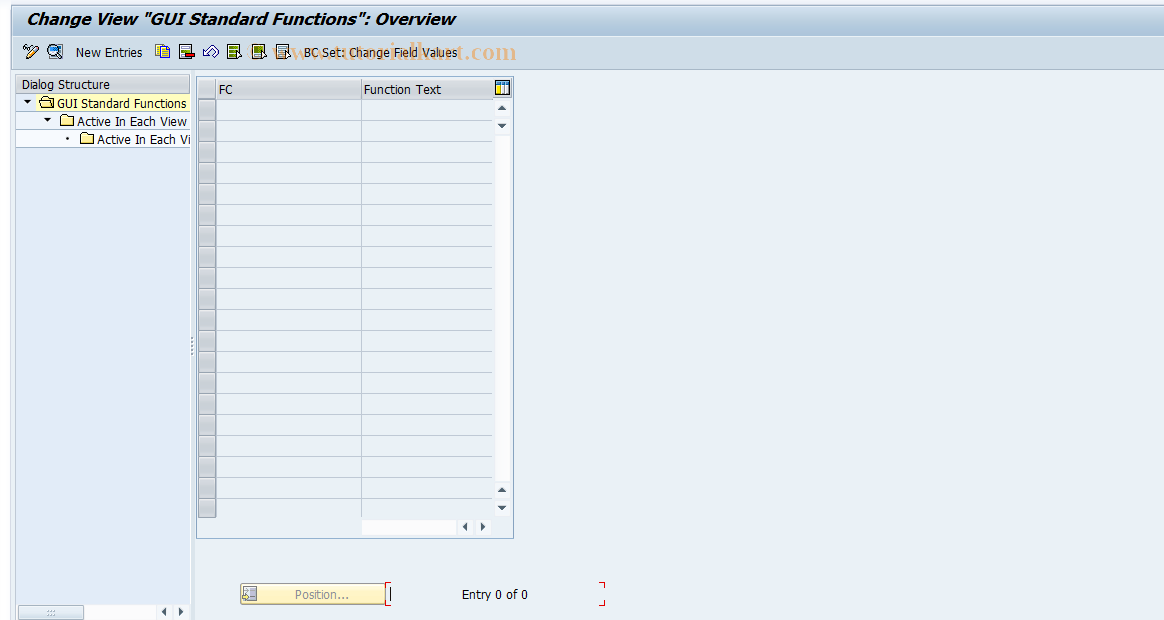Image resolution: width=1164 pixels, height=620 pixels.
Task: Select the first table row selector
Action: pyautogui.click(x=207, y=110)
